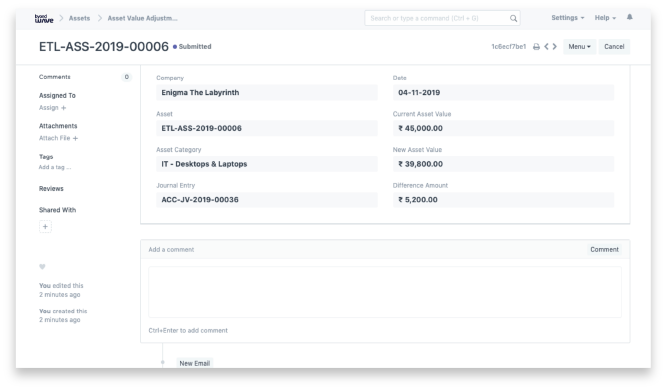Screen dimensions: 666x390
Task: Click the Submitted status indicator
Action: click(192, 47)
